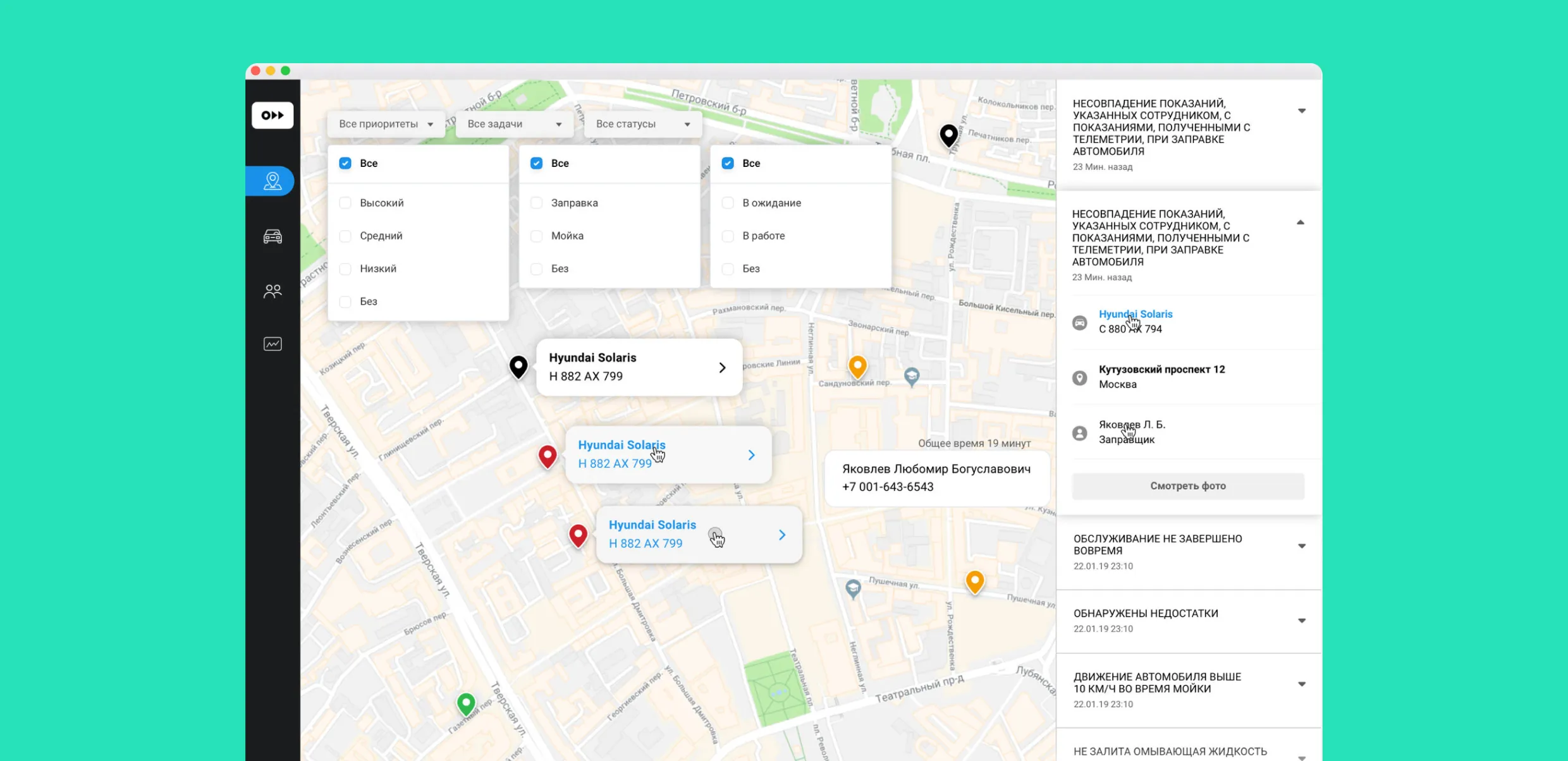The image size is (1568, 761).
Task: Click the black map pin near Печатников пер.
Action: tap(948, 135)
